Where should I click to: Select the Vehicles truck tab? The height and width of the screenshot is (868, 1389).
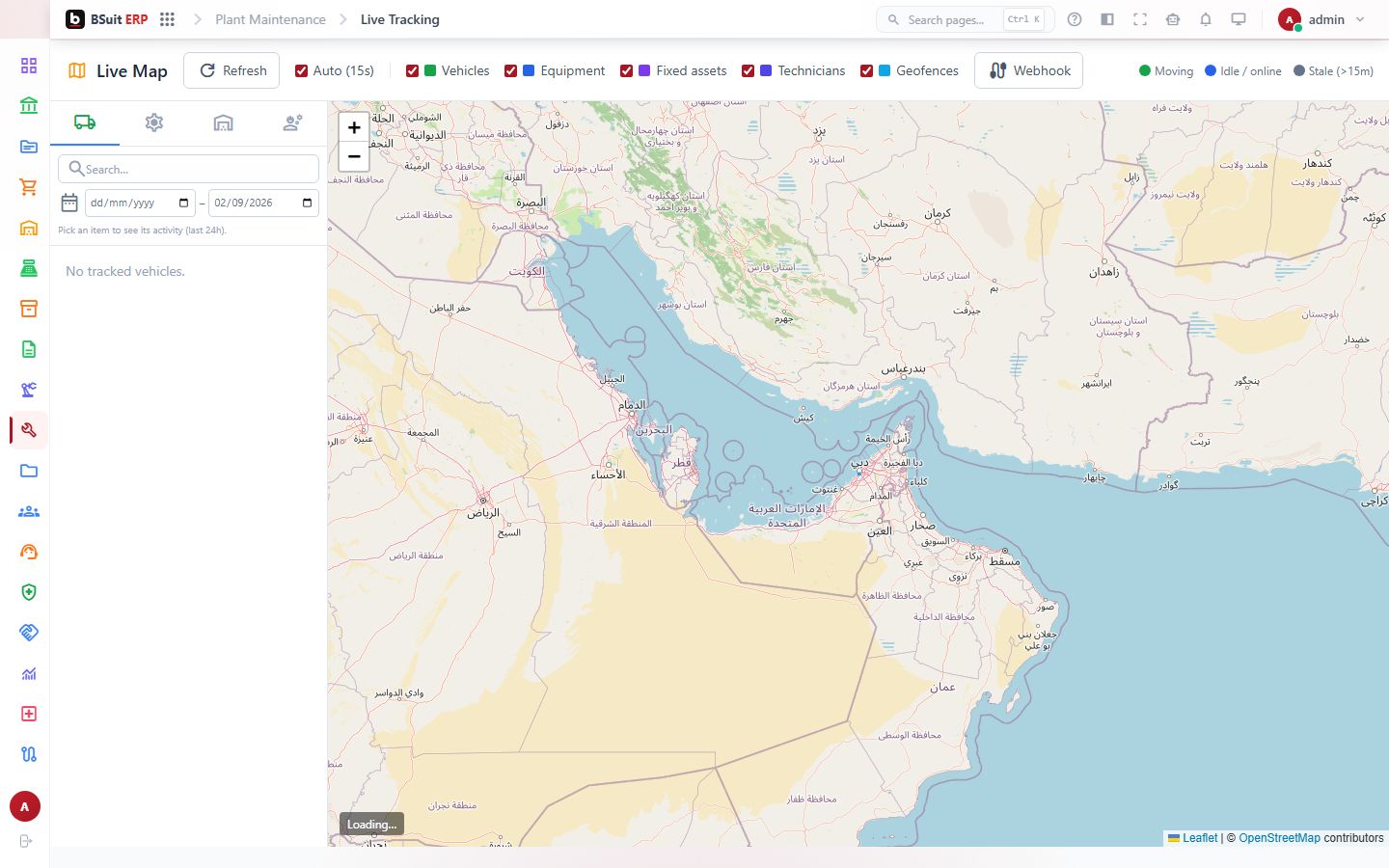point(85,122)
